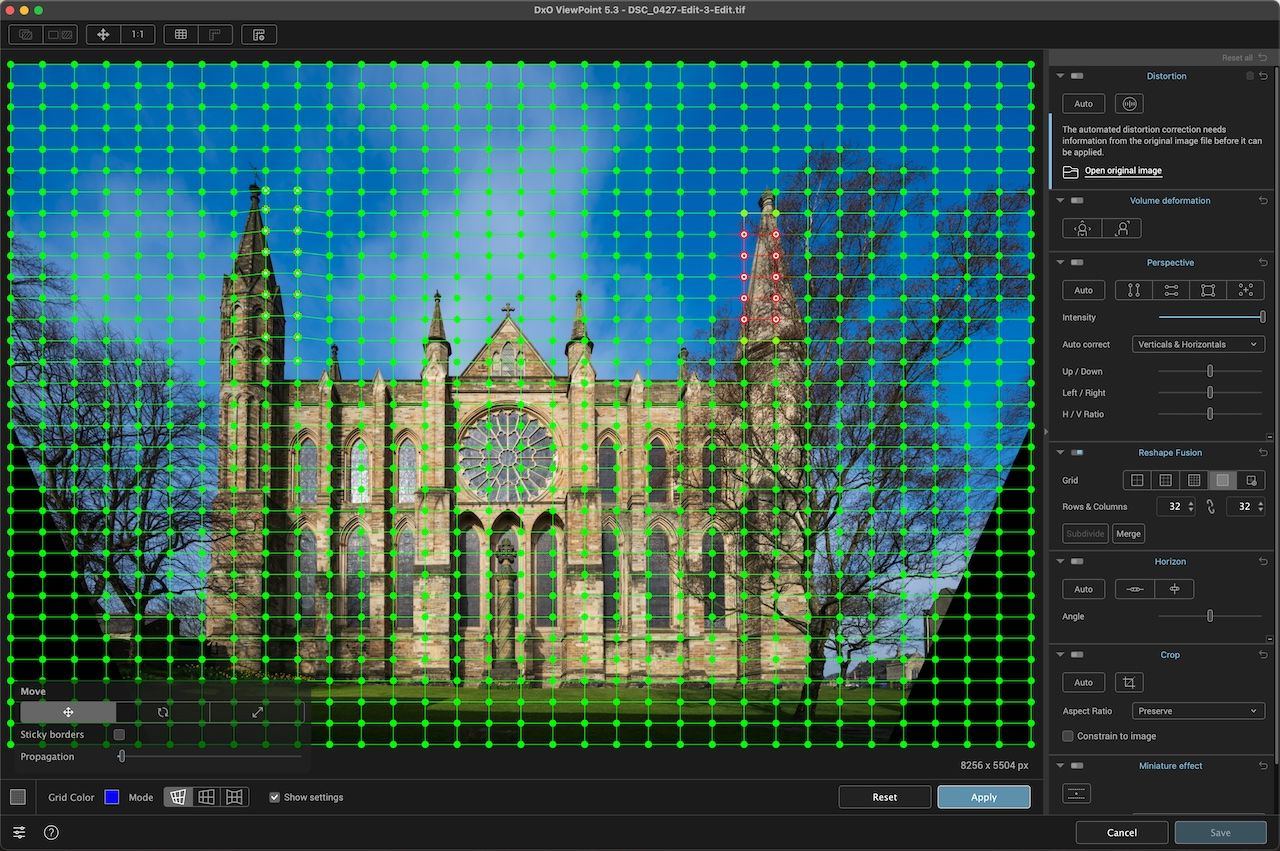Select the force vertical parallels perspective tool
The width and height of the screenshot is (1280, 851).
[1134, 290]
